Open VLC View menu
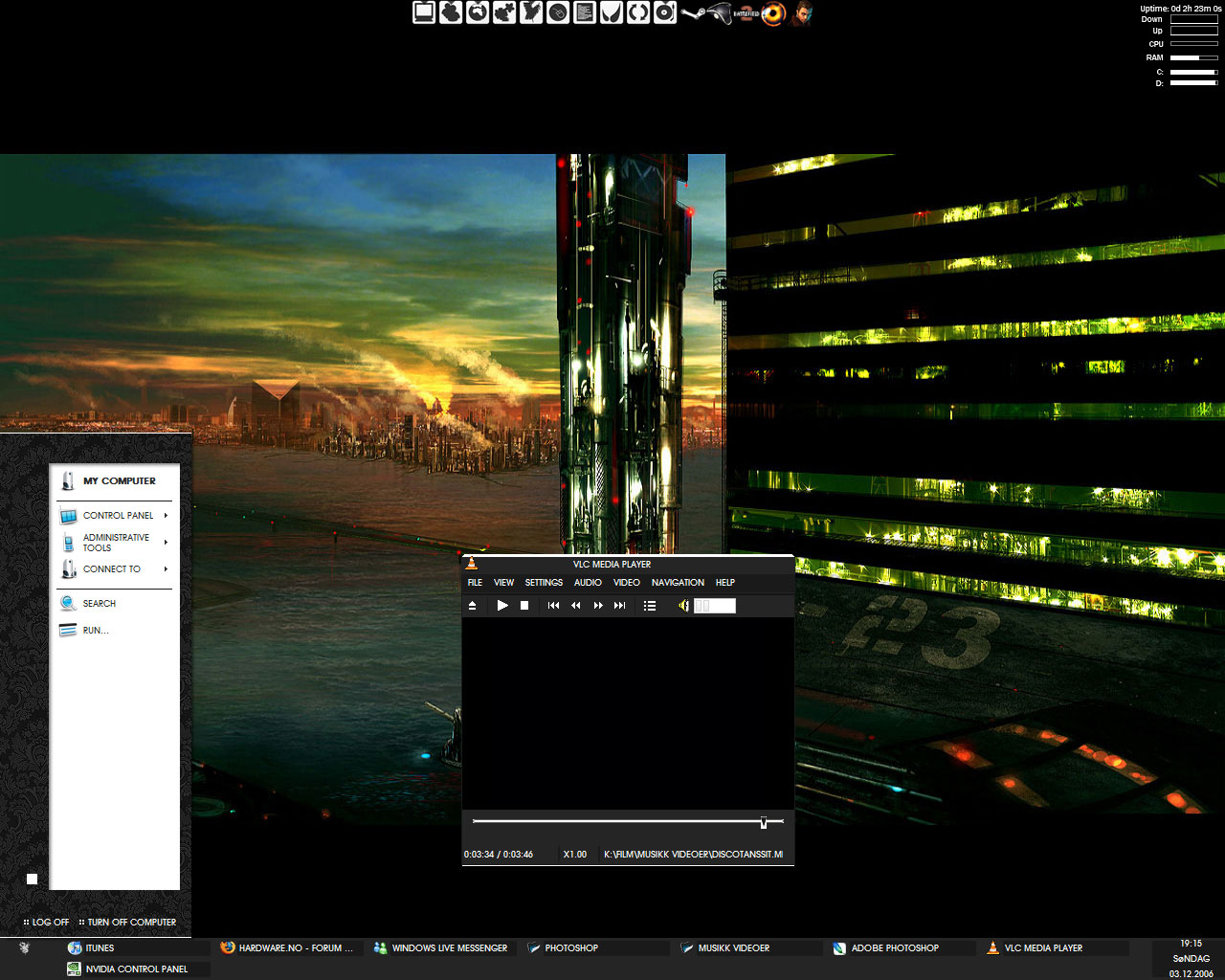The width and height of the screenshot is (1225, 980). pos(503,583)
